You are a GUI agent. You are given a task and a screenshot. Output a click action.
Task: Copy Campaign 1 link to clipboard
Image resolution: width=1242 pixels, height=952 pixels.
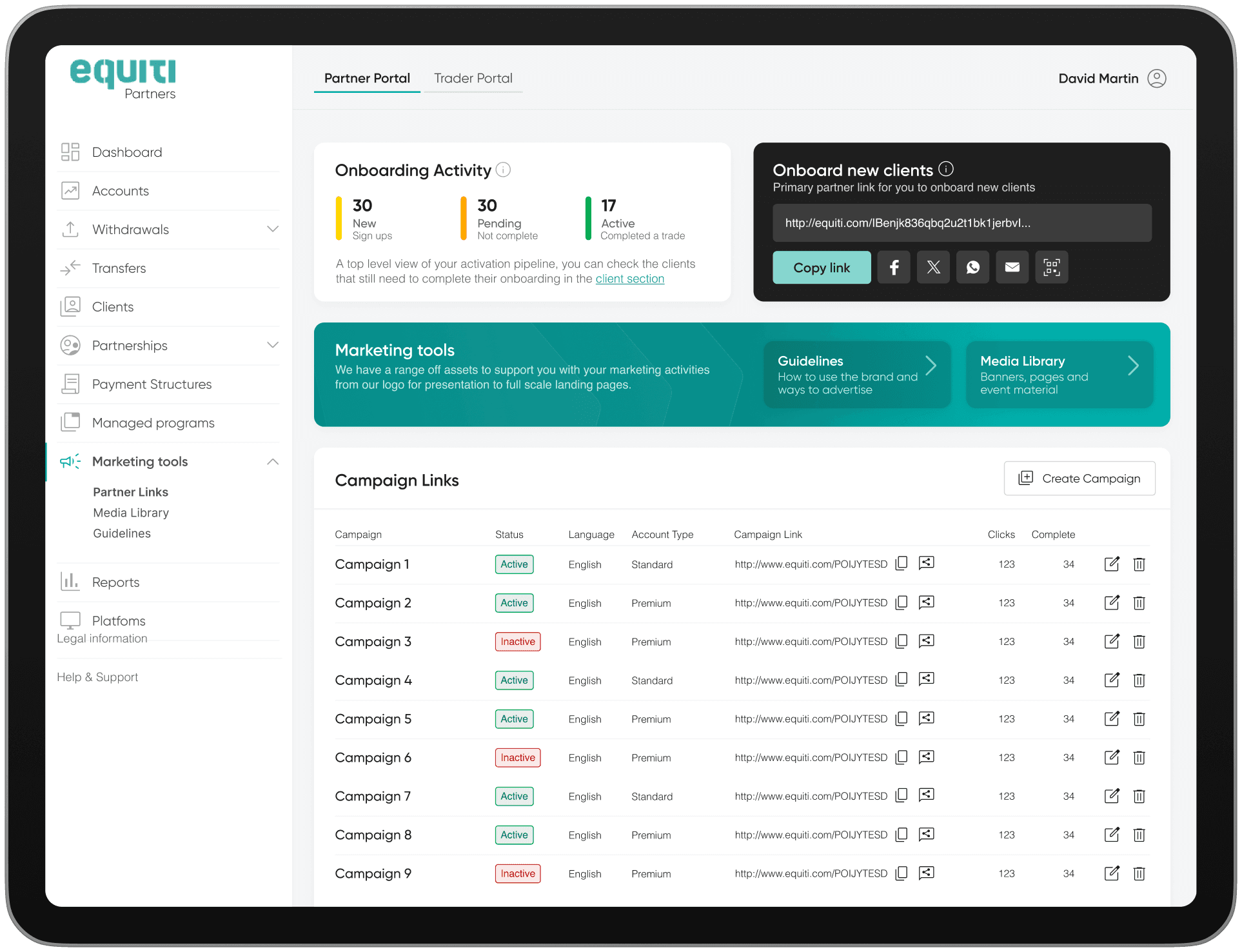[x=902, y=563]
